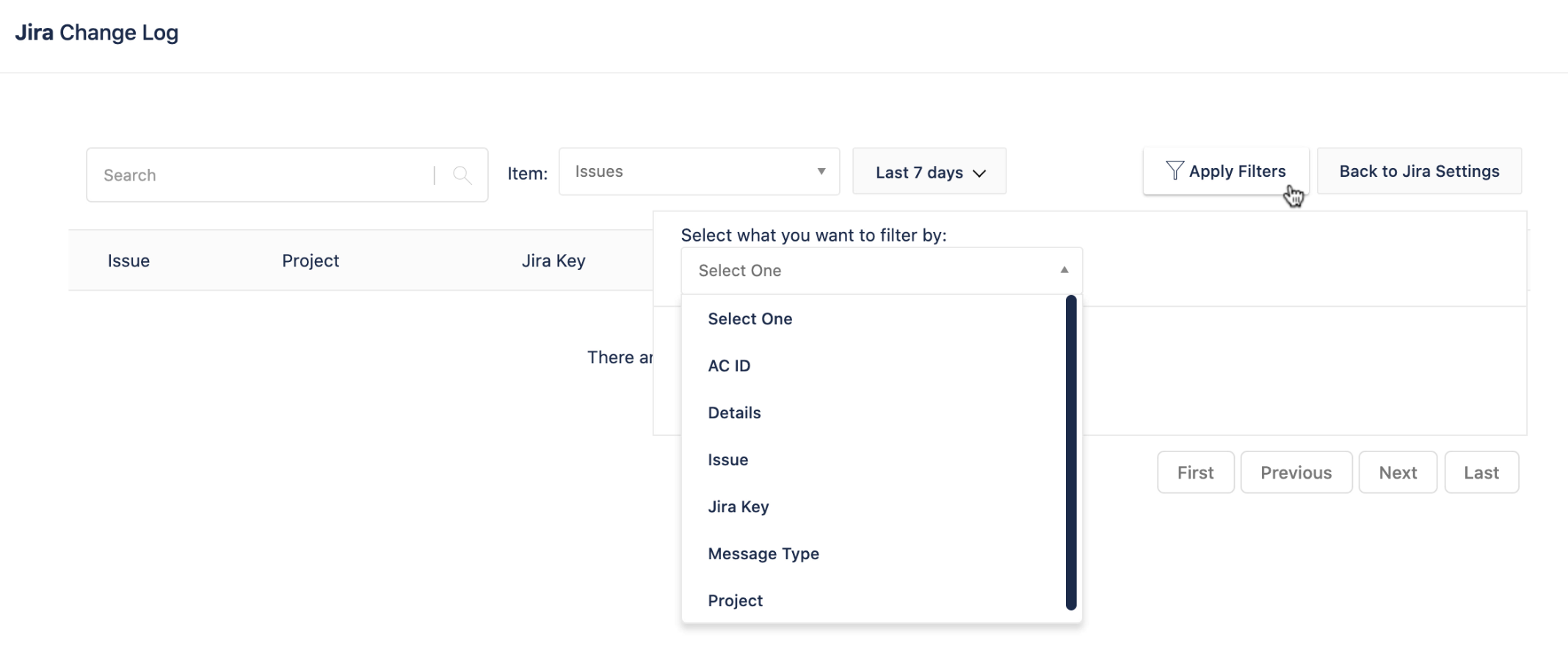1568x665 pixels.
Task: Click the Item dropdown arrow
Action: click(x=821, y=172)
